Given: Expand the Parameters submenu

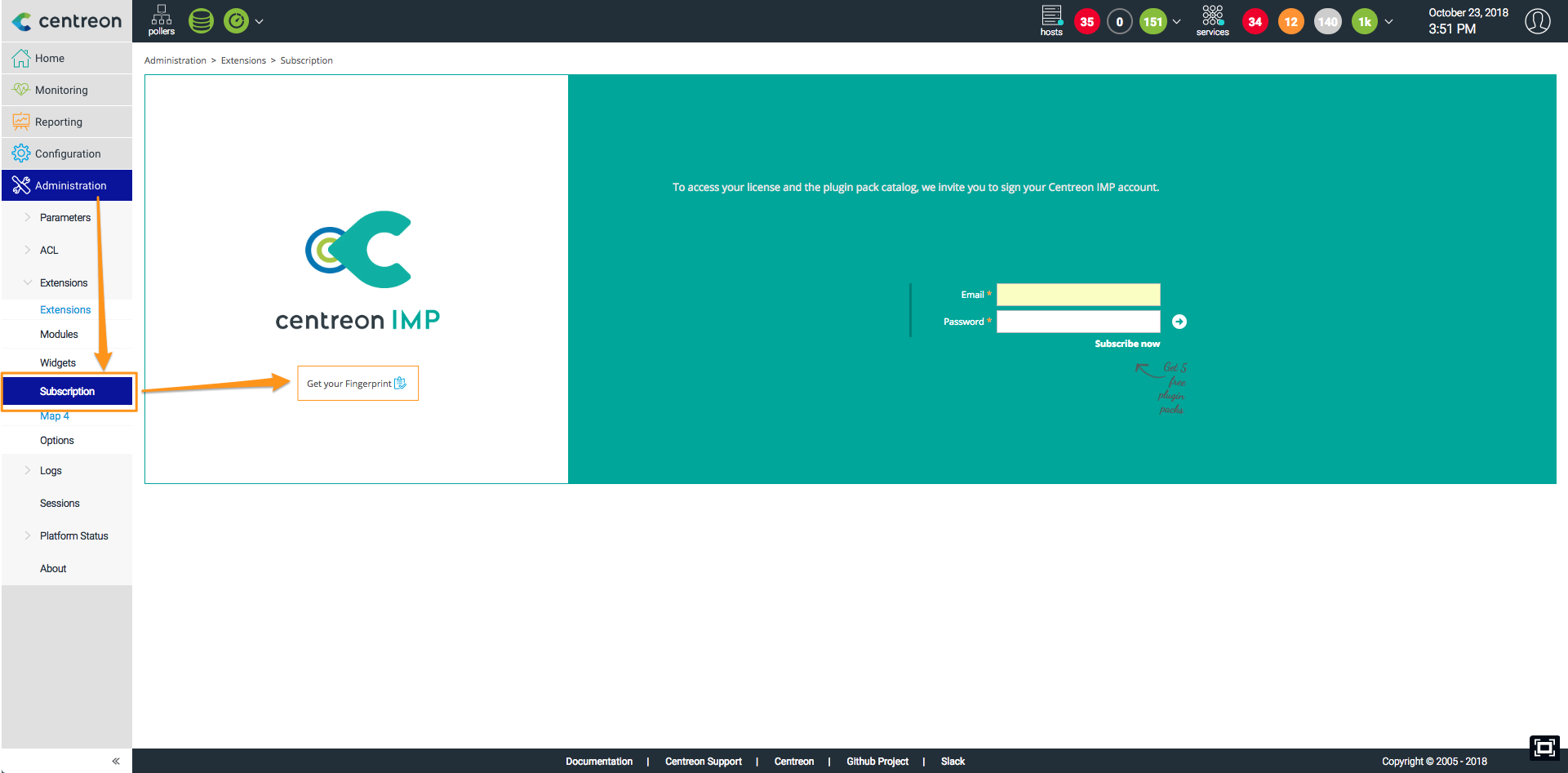Looking at the screenshot, I should (x=67, y=218).
